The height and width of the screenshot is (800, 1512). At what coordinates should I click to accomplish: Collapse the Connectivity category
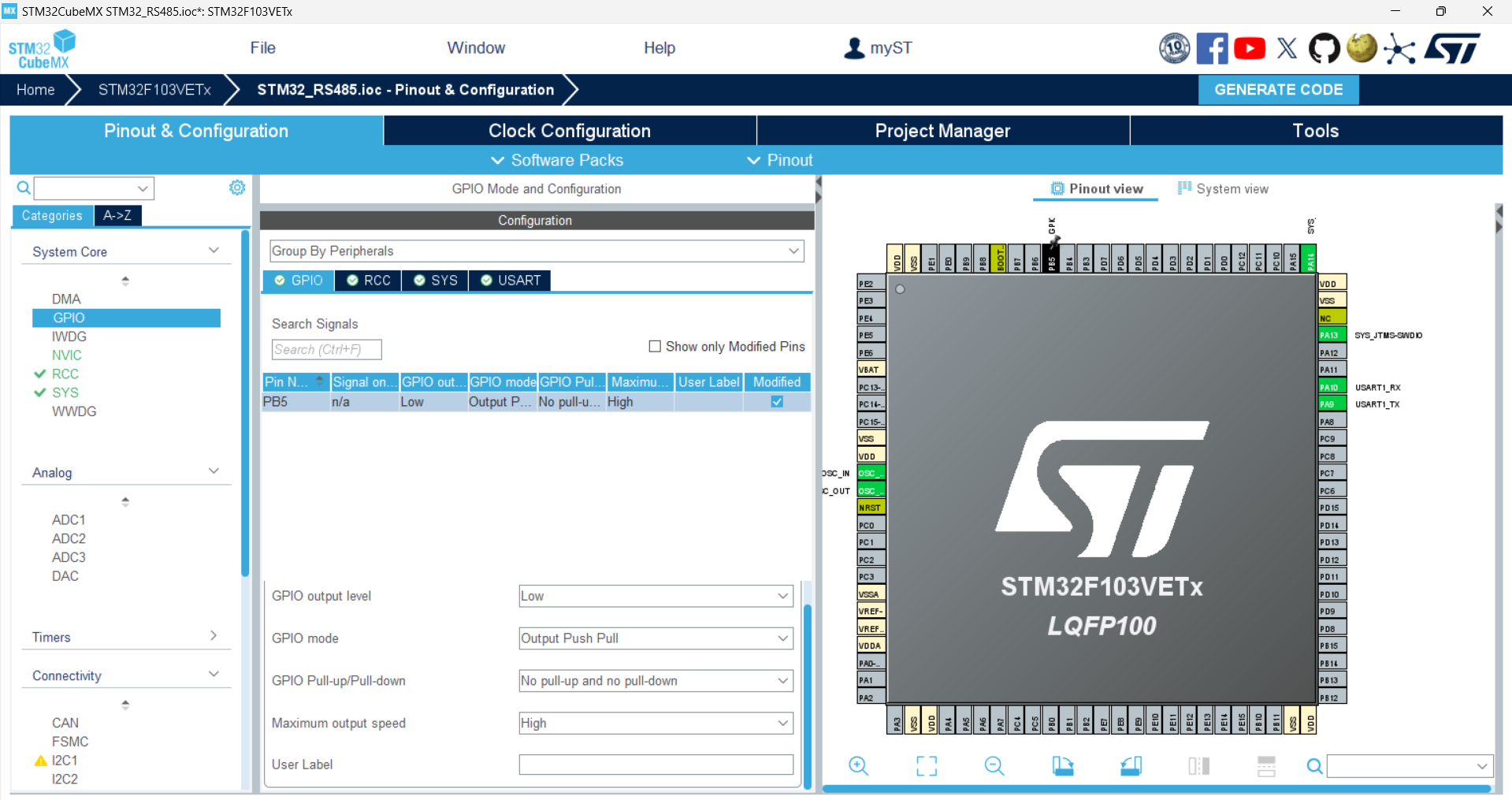(x=214, y=674)
